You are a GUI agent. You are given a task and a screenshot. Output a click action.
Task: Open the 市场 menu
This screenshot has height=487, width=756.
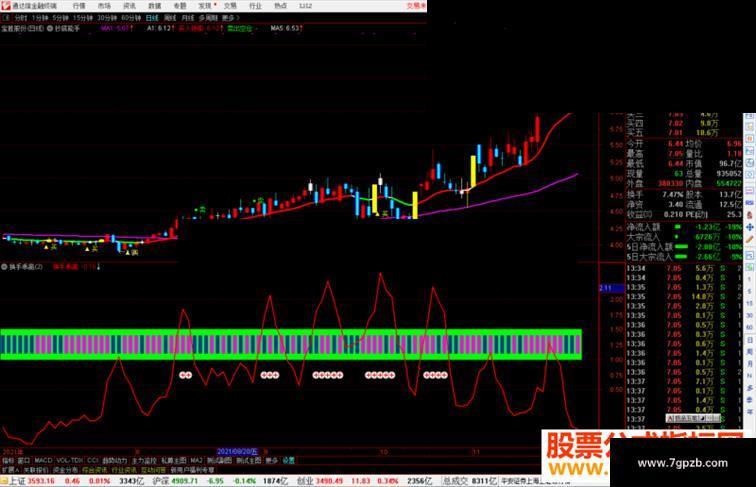tap(104, 6)
